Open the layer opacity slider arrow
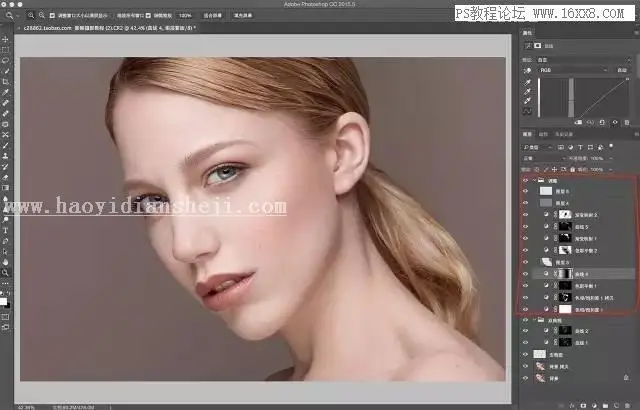640x410 pixels. click(611, 158)
